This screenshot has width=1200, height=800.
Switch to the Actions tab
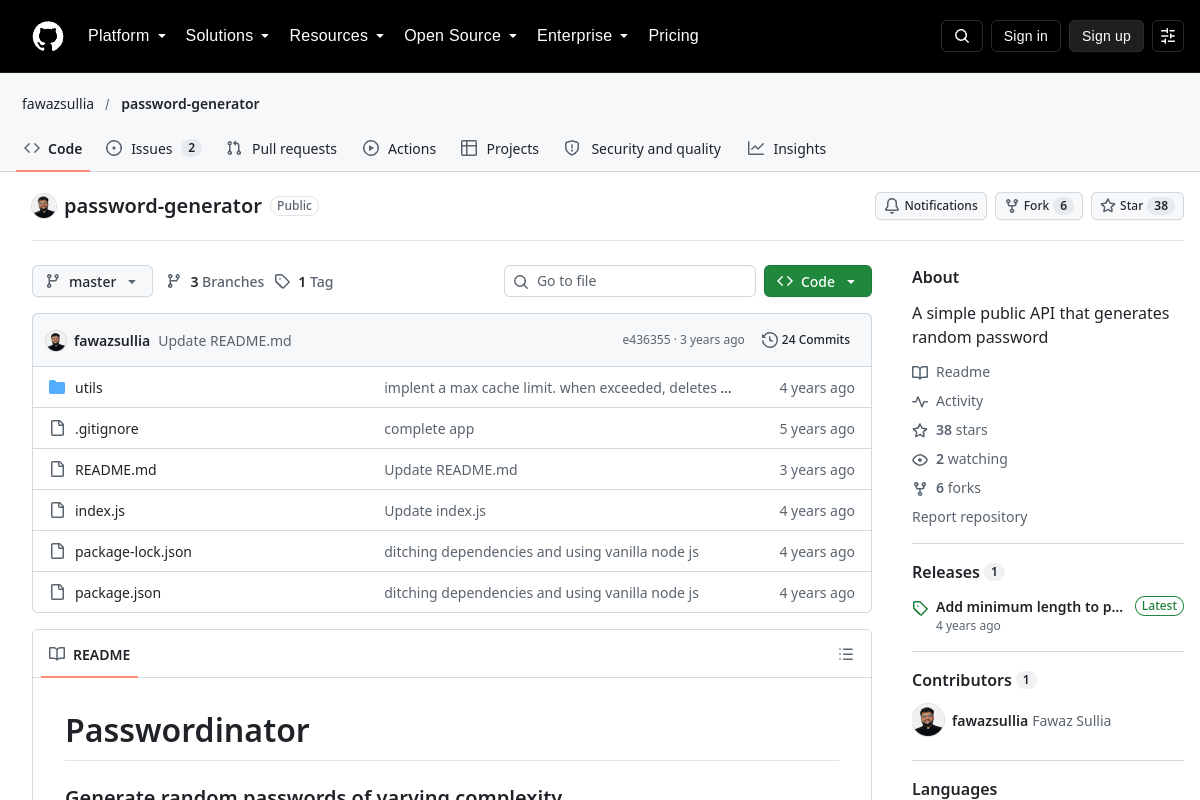click(400, 148)
